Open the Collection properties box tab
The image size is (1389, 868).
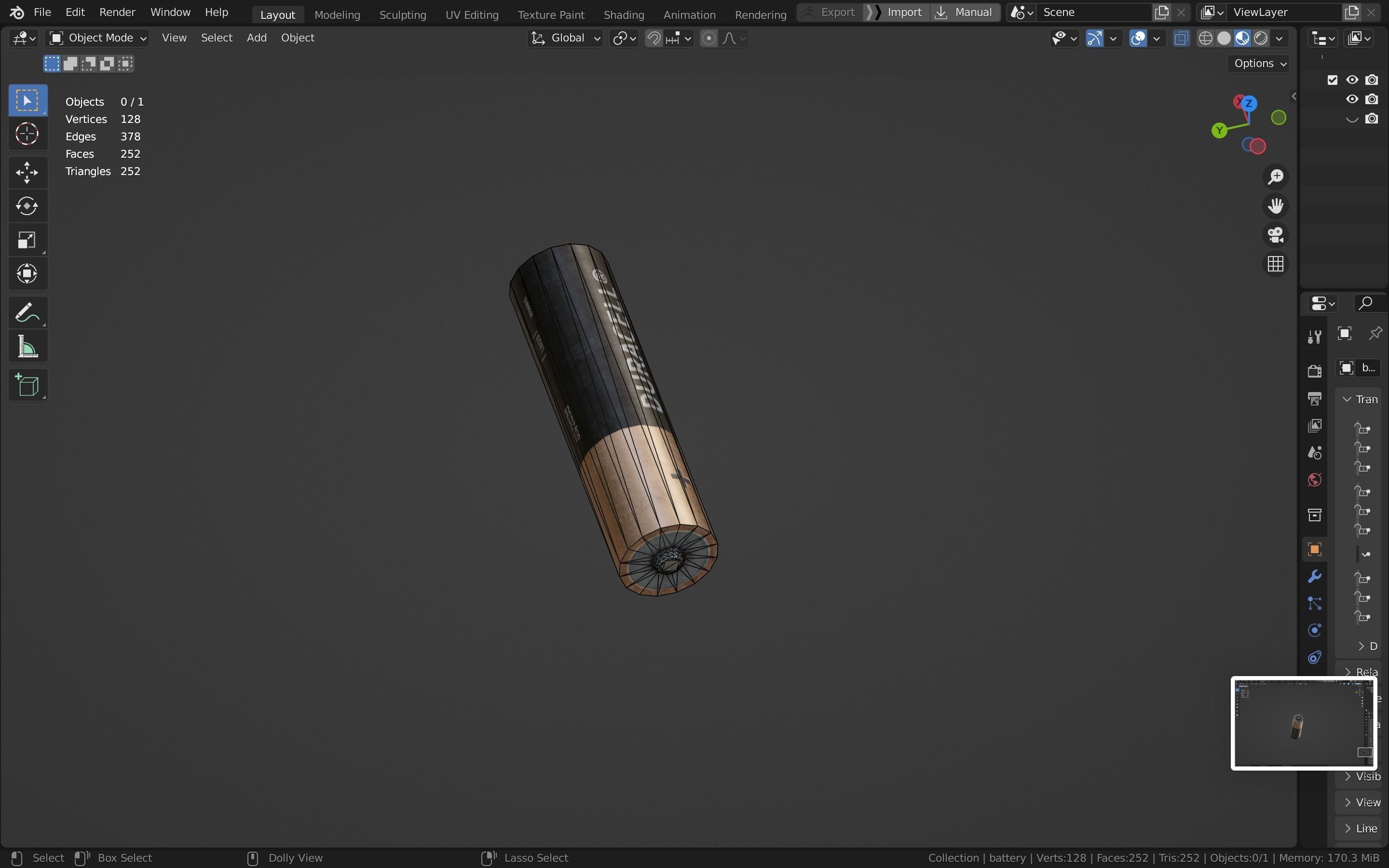1314,515
